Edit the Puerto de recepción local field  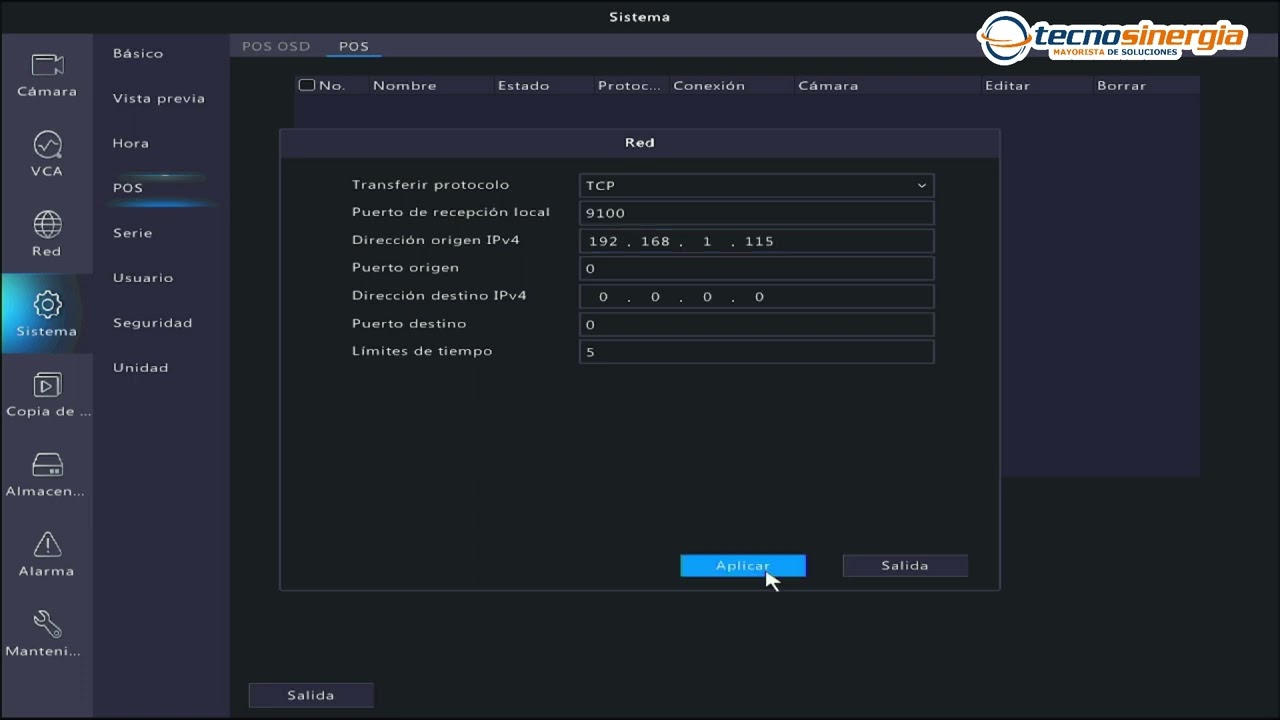[x=756, y=213]
